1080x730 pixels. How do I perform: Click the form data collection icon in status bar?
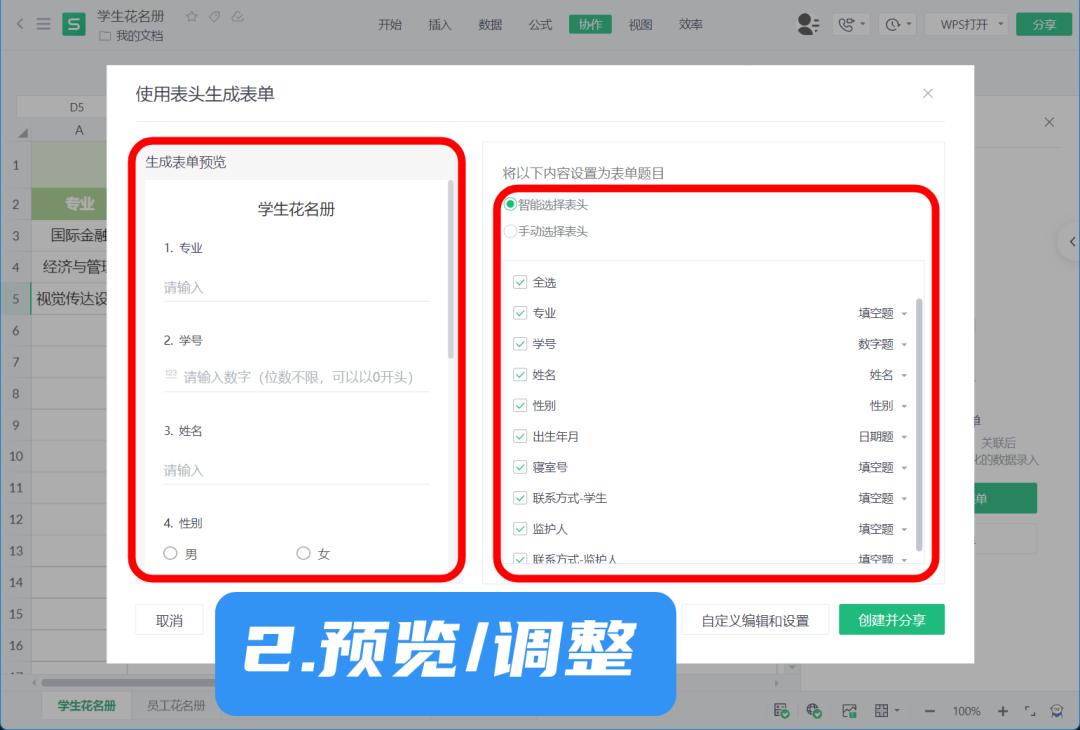(x=780, y=710)
